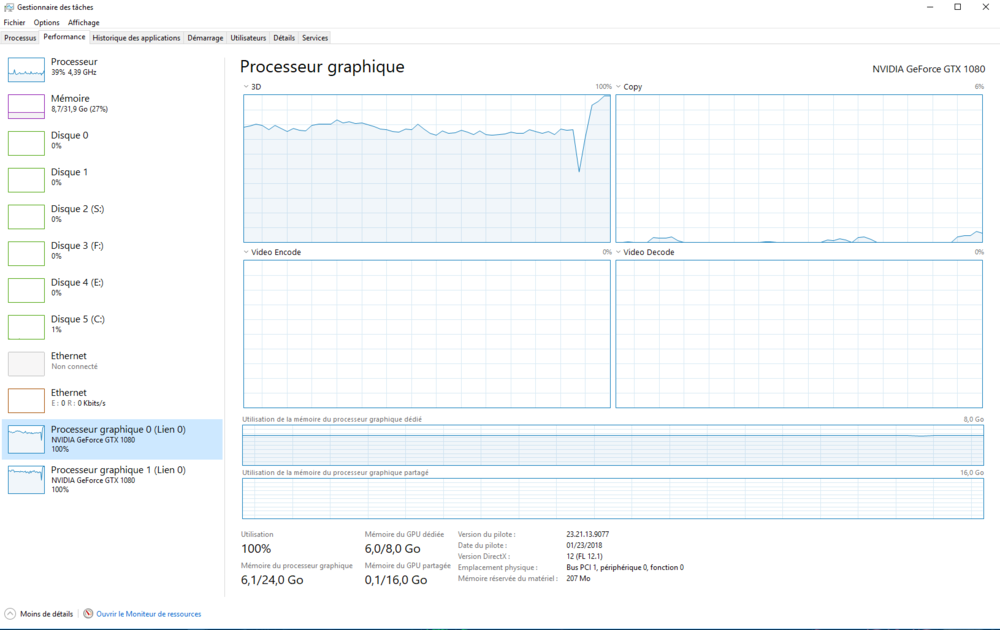
Task: Open the Démarrage tab
Action: 205,38
